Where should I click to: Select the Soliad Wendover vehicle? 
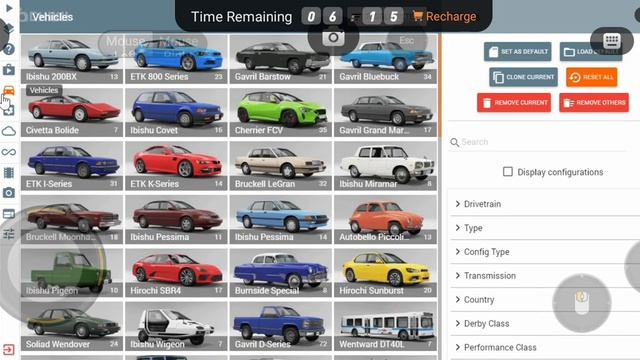click(x=72, y=327)
